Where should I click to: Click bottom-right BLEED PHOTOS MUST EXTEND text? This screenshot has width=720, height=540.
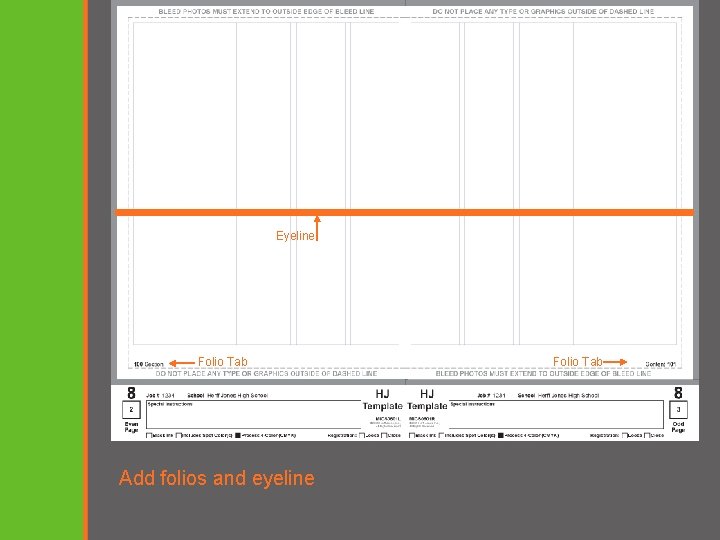pos(543,374)
